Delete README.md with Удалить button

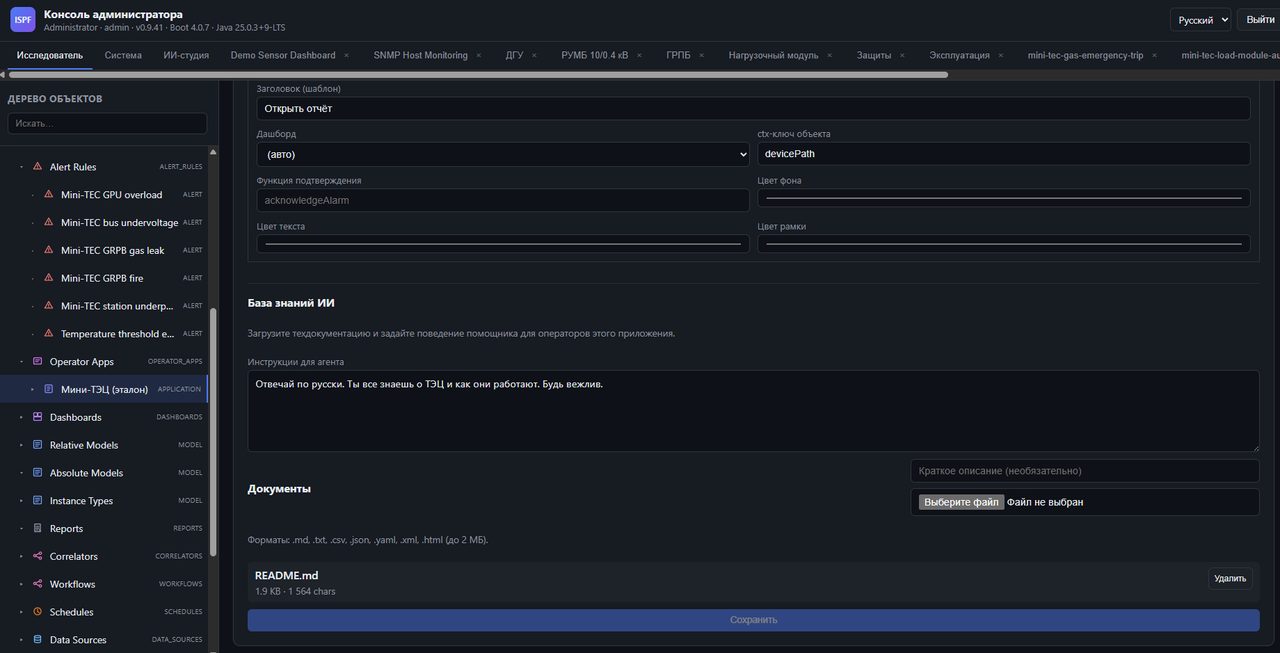(x=1230, y=578)
